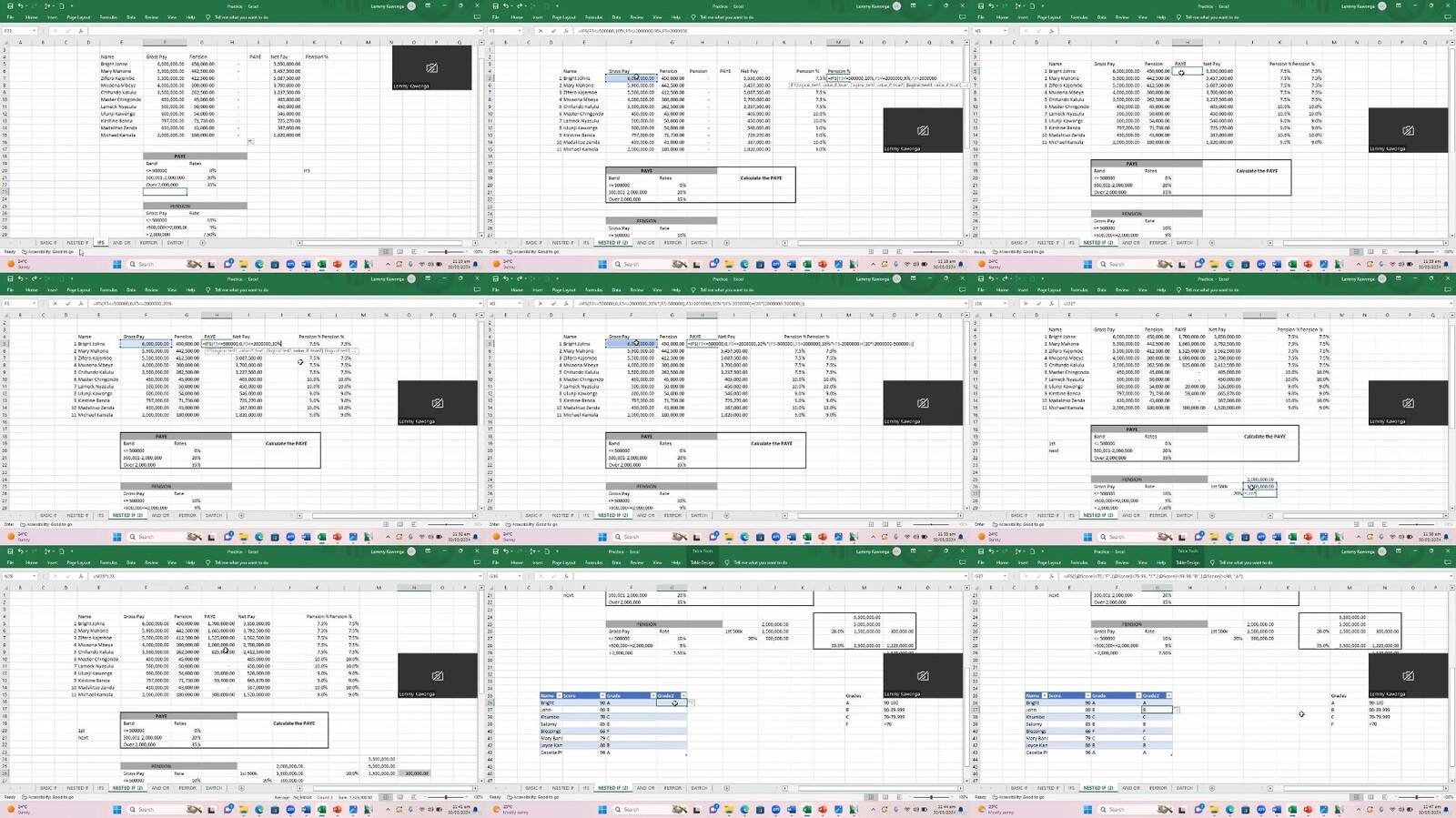
Task: Cancel formula entry in middle-right screenshot
Action: (x=1025, y=303)
